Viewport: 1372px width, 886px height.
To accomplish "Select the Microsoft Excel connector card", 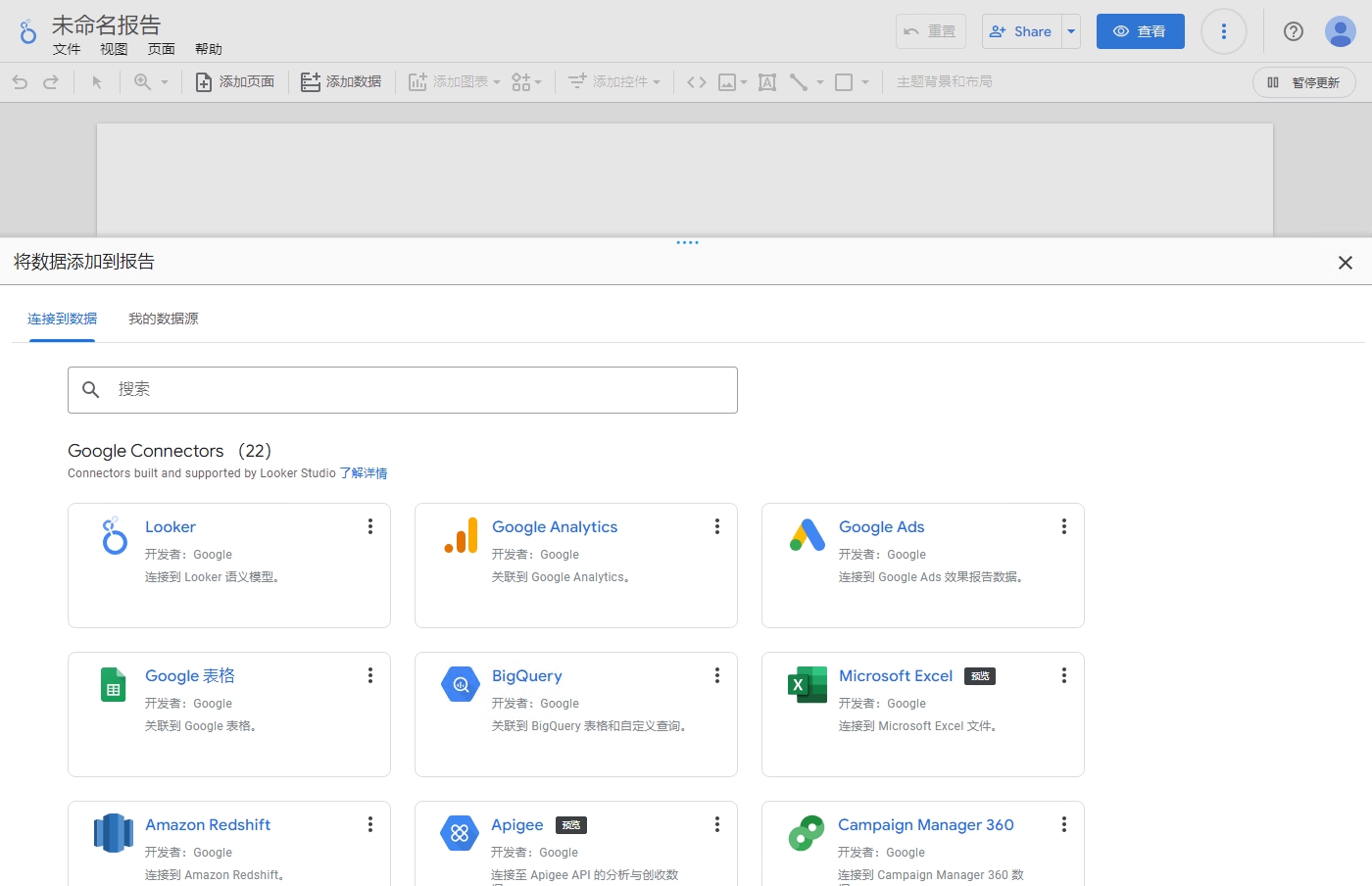I will 923,714.
